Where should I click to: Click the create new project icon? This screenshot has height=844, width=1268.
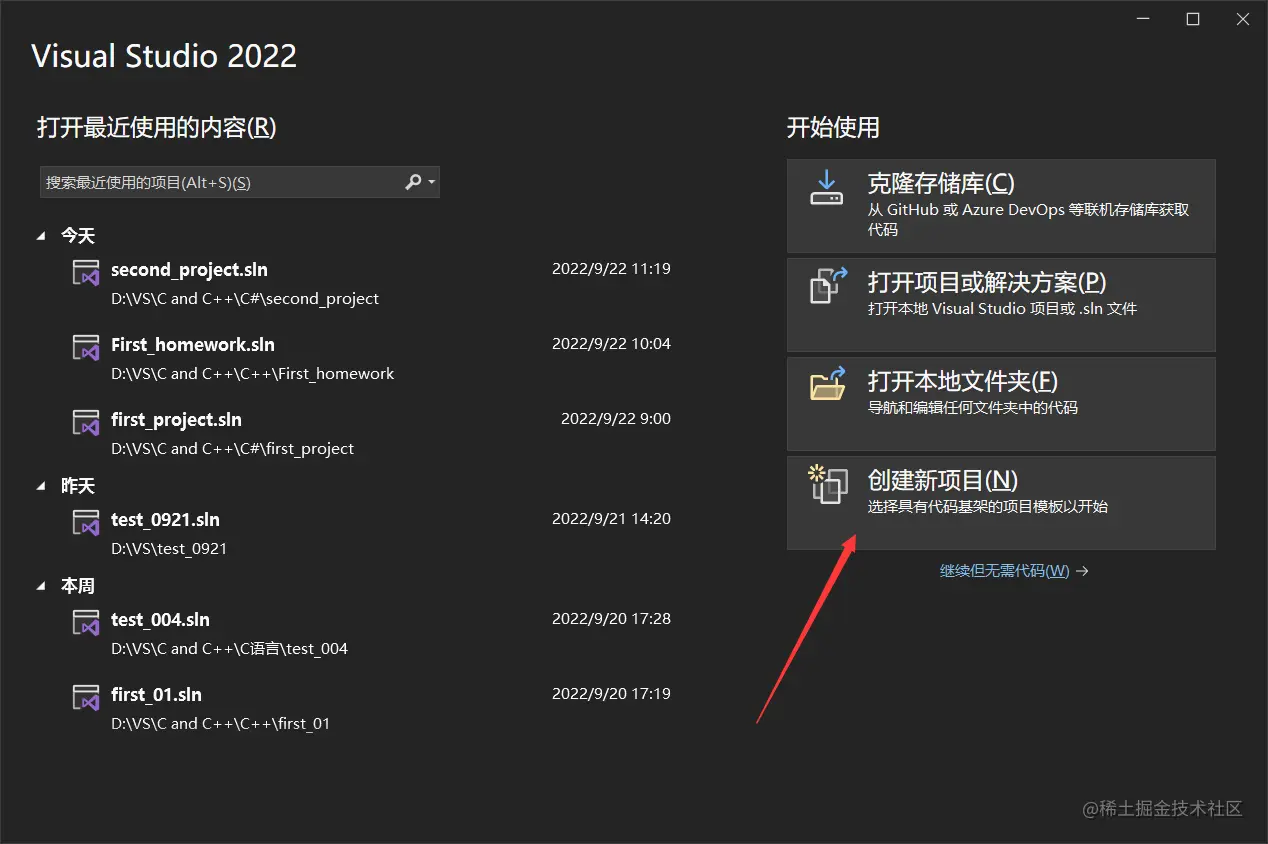[827, 484]
